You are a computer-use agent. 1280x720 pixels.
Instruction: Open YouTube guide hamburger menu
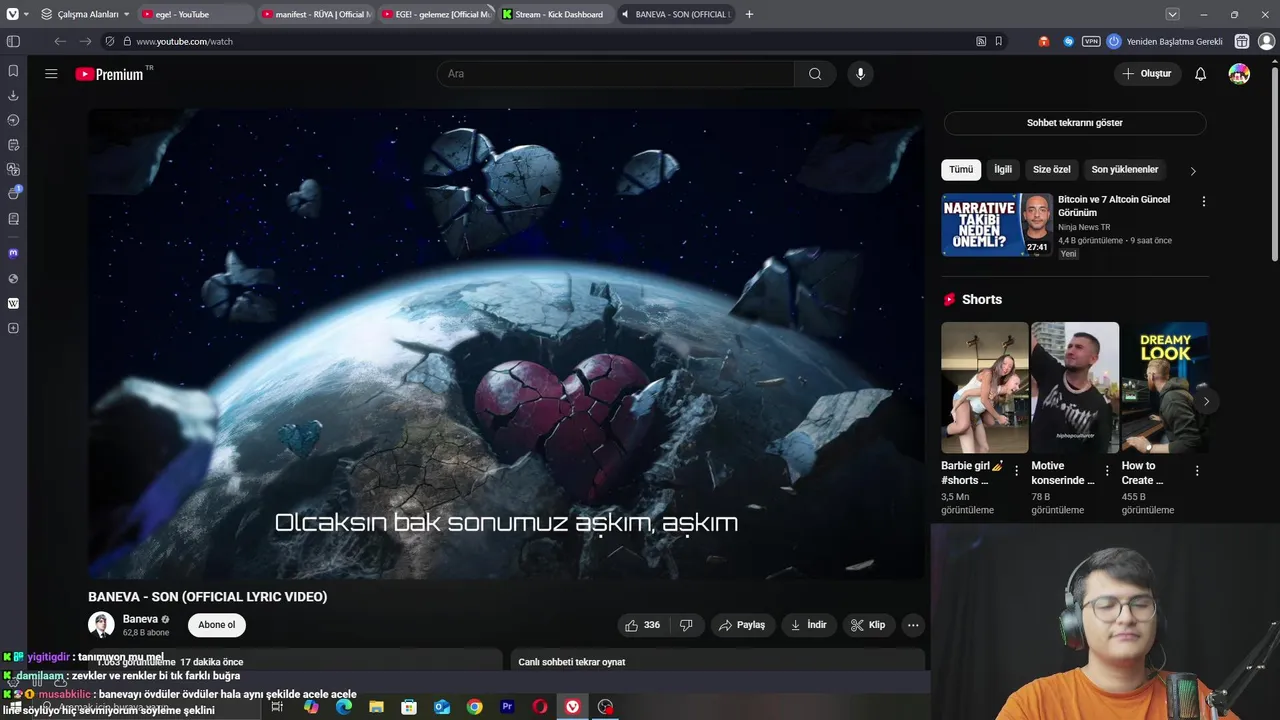coord(51,74)
